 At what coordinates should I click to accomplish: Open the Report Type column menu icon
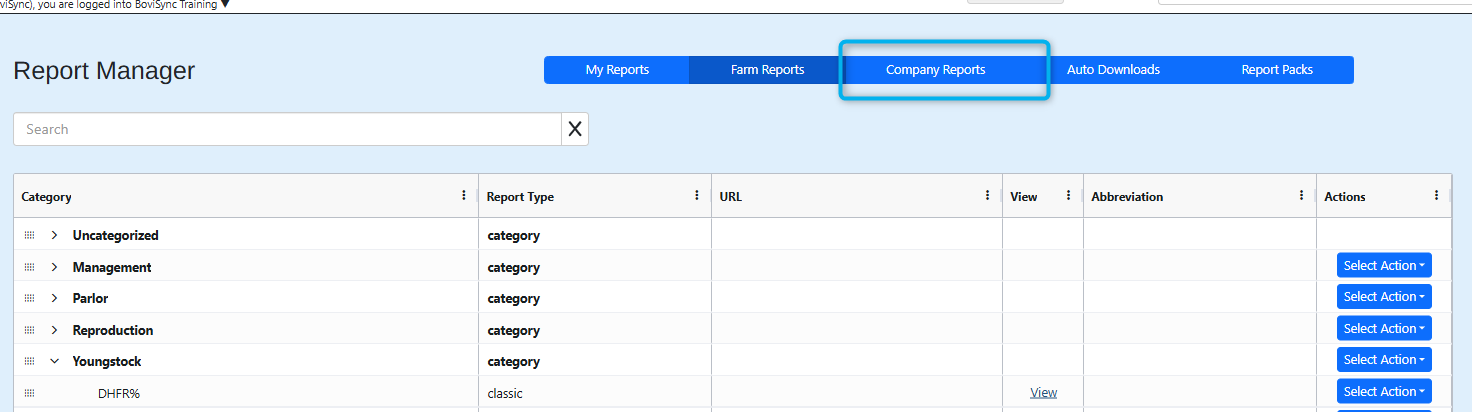click(697, 196)
